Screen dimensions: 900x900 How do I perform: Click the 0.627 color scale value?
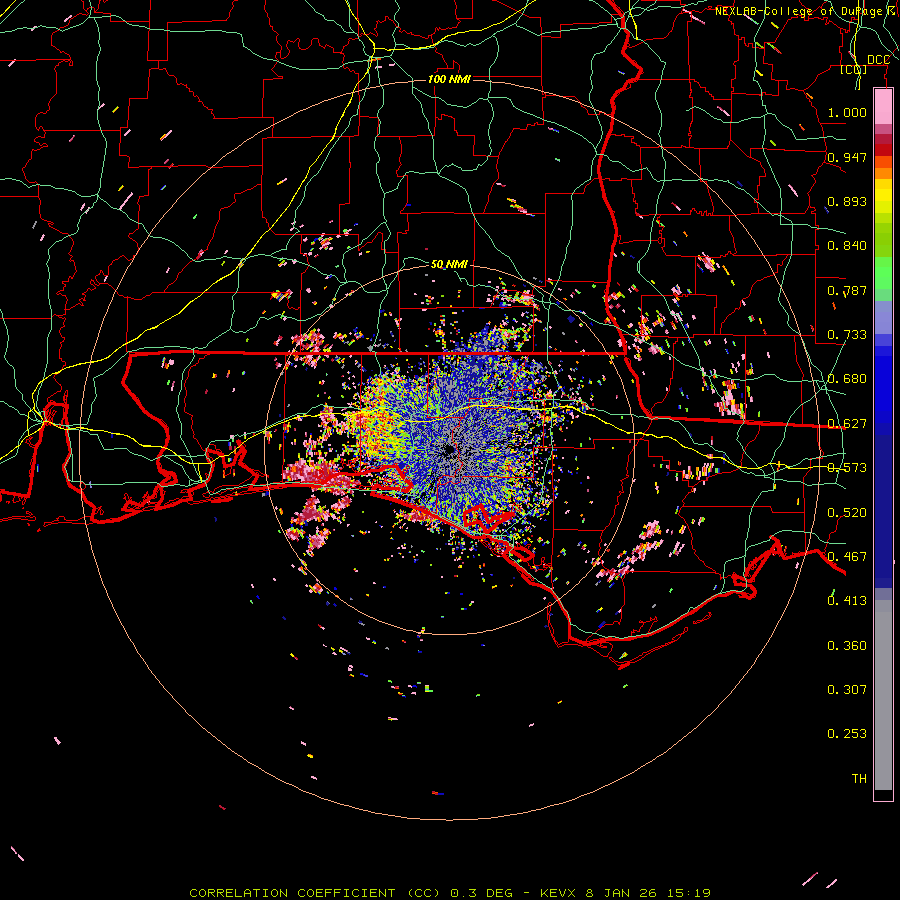pyautogui.click(x=847, y=424)
